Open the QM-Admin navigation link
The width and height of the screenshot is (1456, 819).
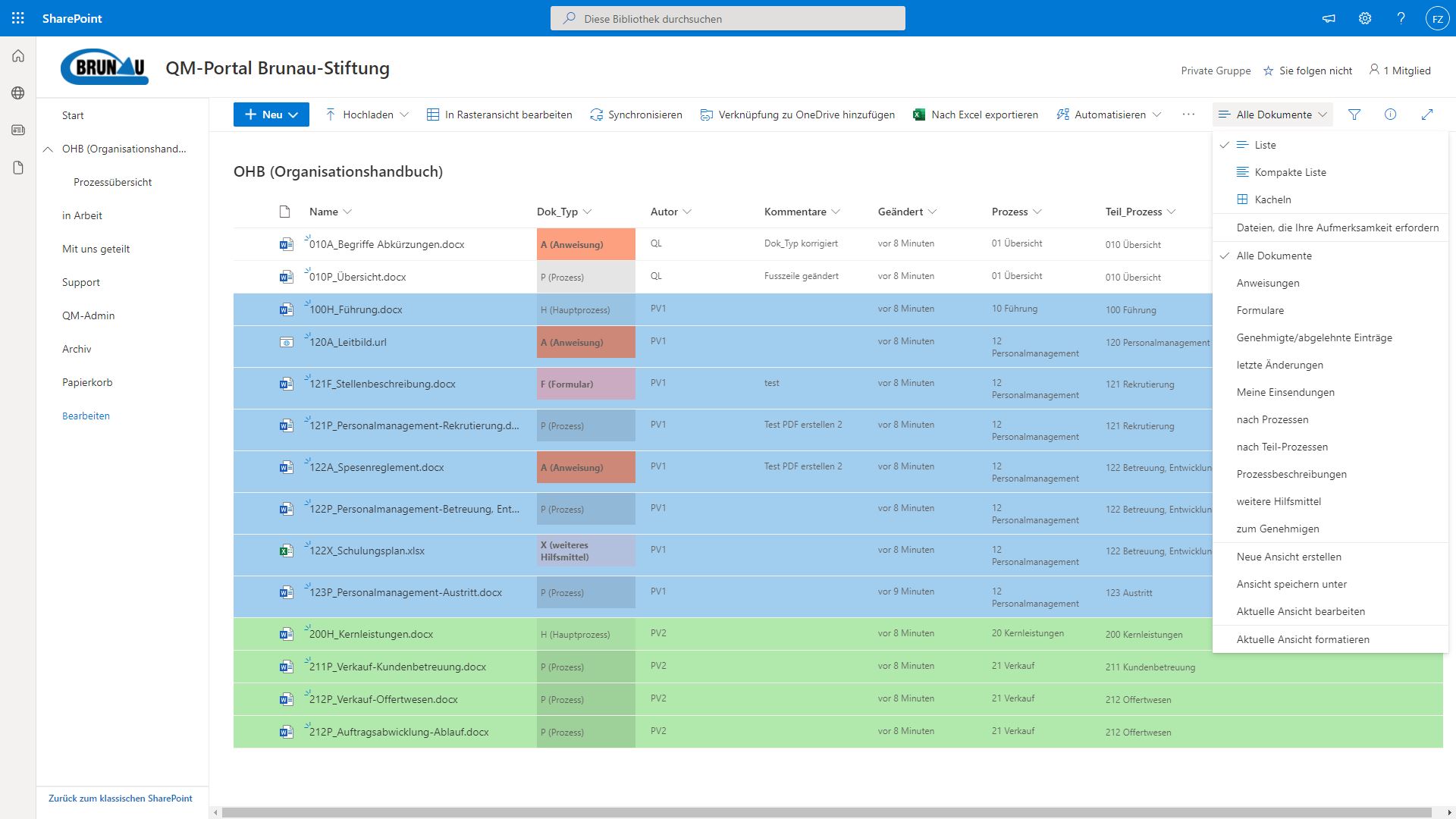click(88, 315)
